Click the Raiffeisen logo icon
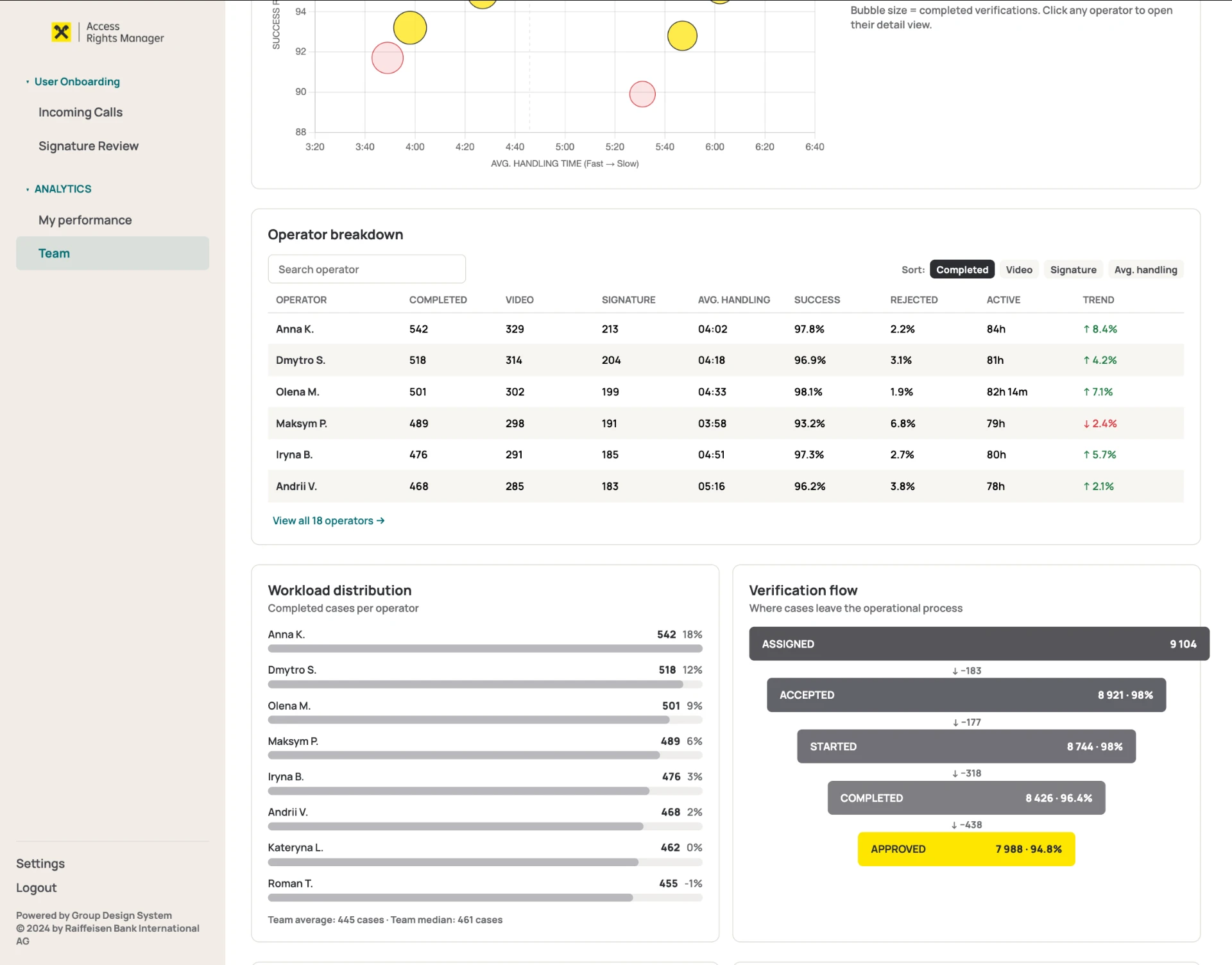Screen dimensions: 1232x965 coord(61,32)
